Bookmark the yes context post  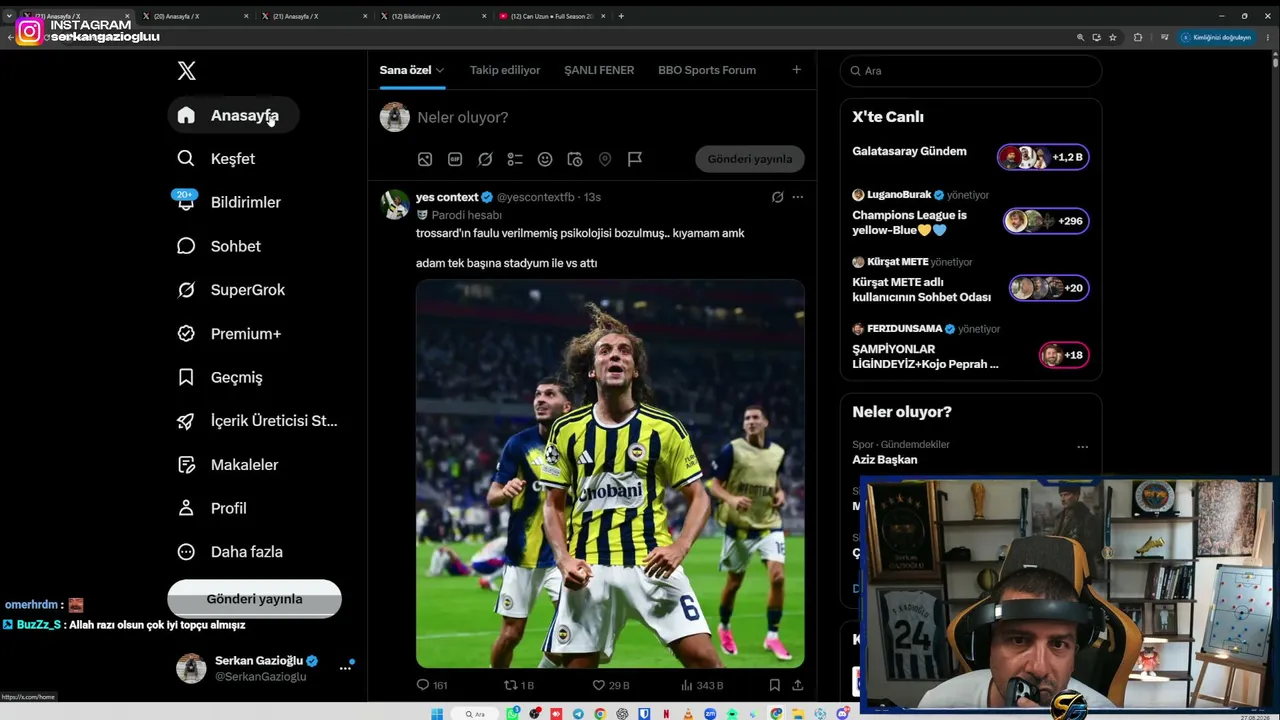[x=775, y=685]
